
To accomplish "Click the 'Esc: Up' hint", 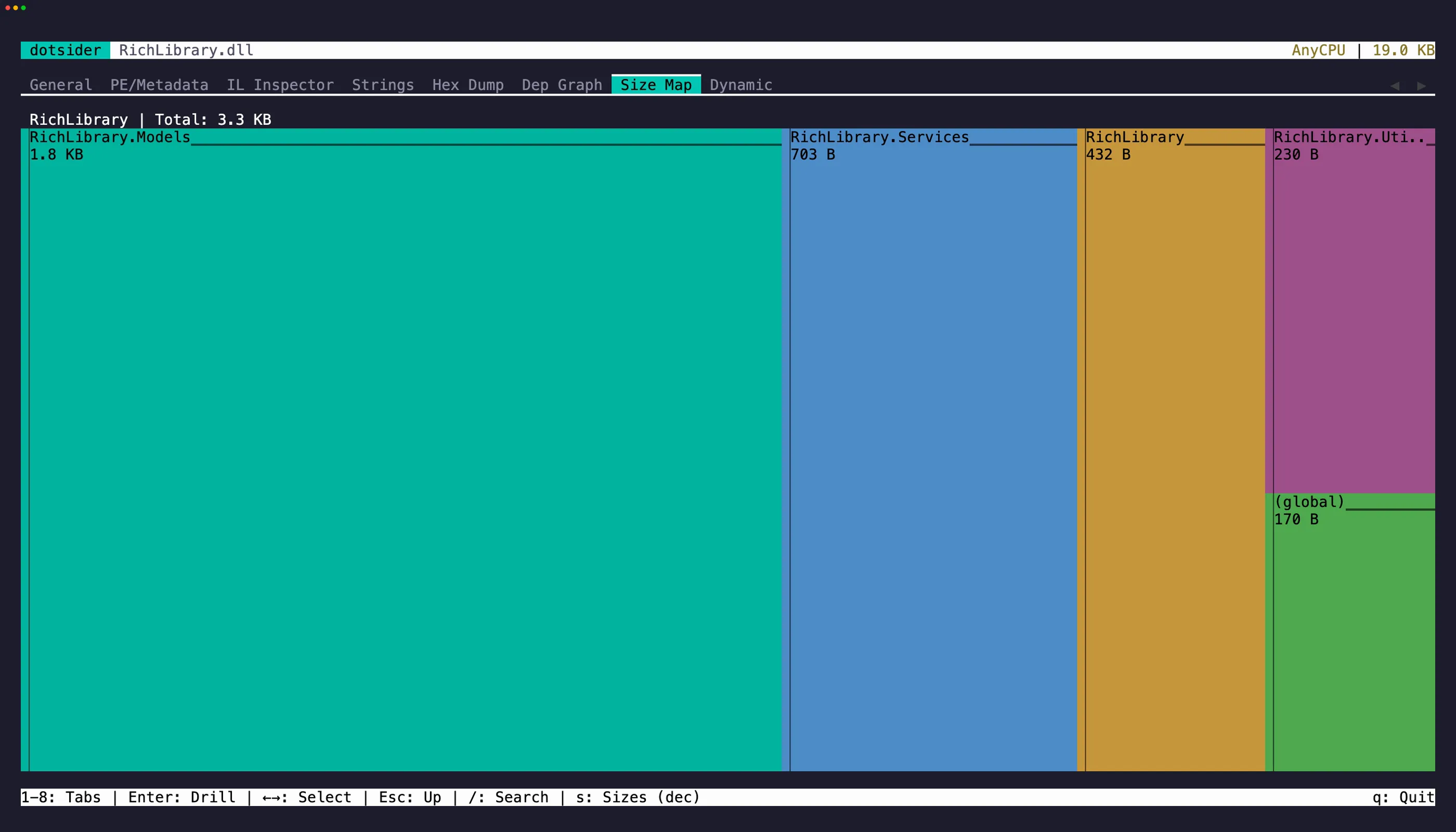I will 410,797.
